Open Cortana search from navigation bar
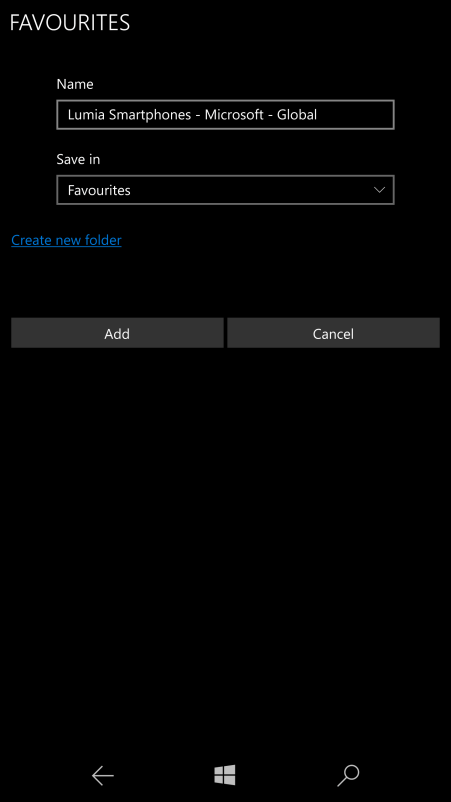Image resolution: width=451 pixels, height=802 pixels. tap(348, 775)
